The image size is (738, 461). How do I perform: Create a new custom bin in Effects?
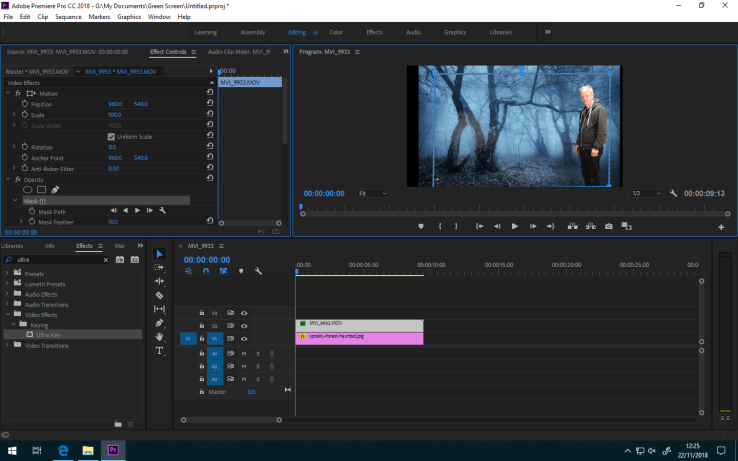click(118, 424)
